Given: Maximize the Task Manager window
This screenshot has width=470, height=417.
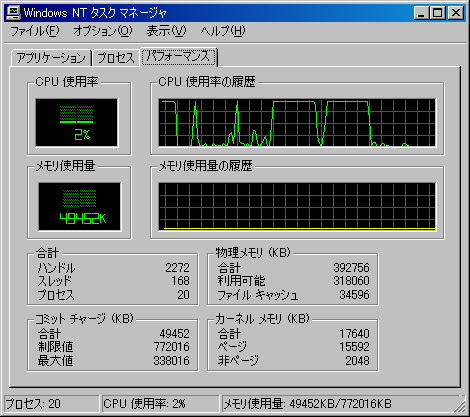Looking at the screenshot, I should (437, 13).
